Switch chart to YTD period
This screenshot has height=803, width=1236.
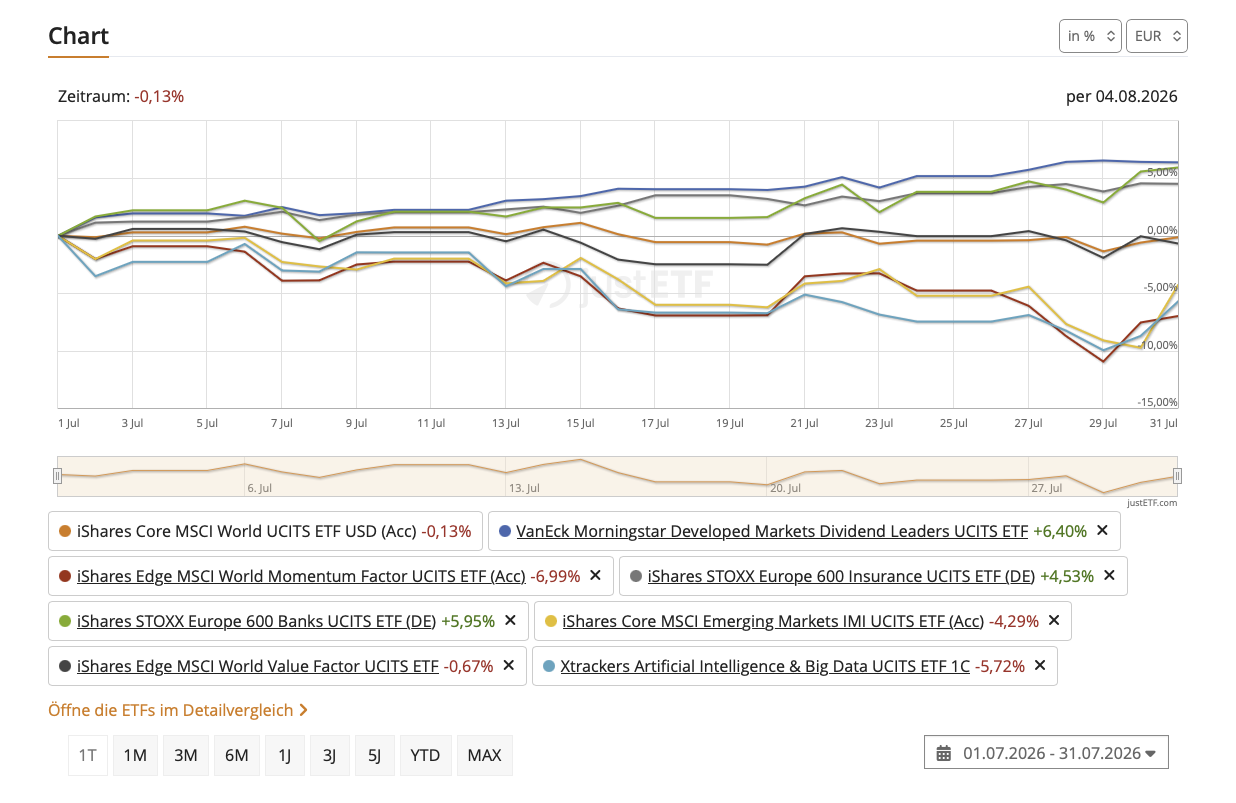[x=425, y=755]
